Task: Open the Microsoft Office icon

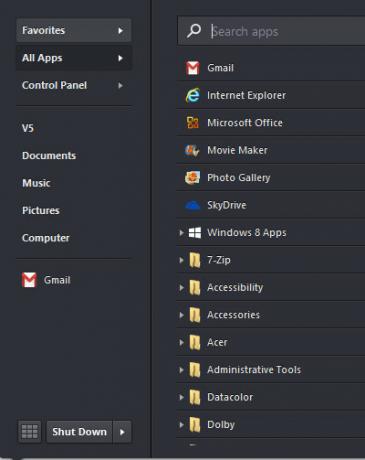Action: click(x=193, y=123)
